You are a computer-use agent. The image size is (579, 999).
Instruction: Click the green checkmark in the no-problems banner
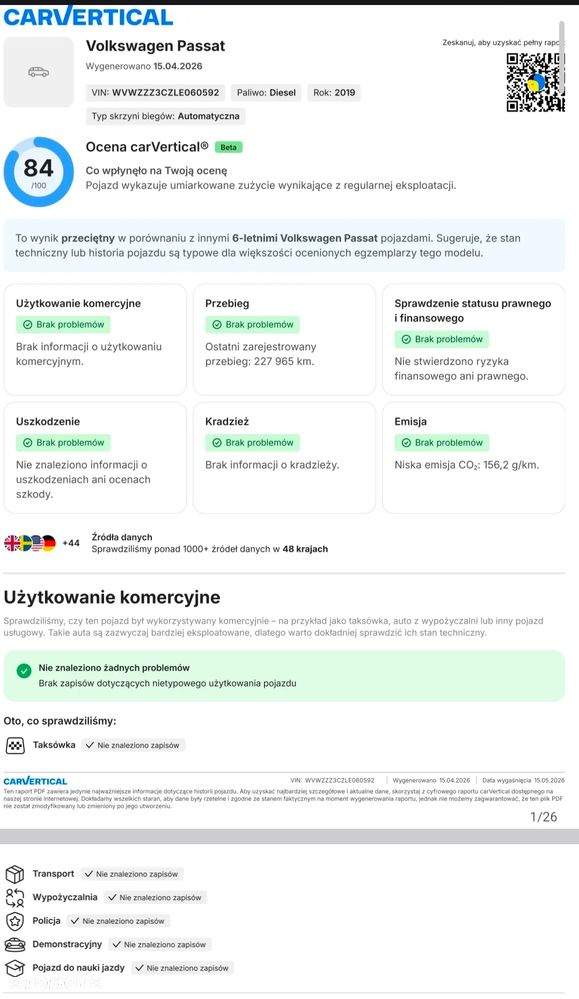point(24,671)
